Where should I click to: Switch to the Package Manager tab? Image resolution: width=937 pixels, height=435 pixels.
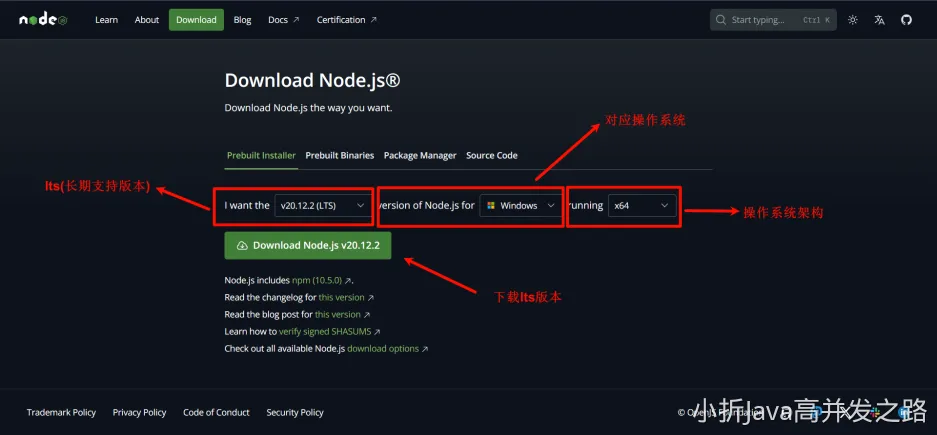pos(420,155)
